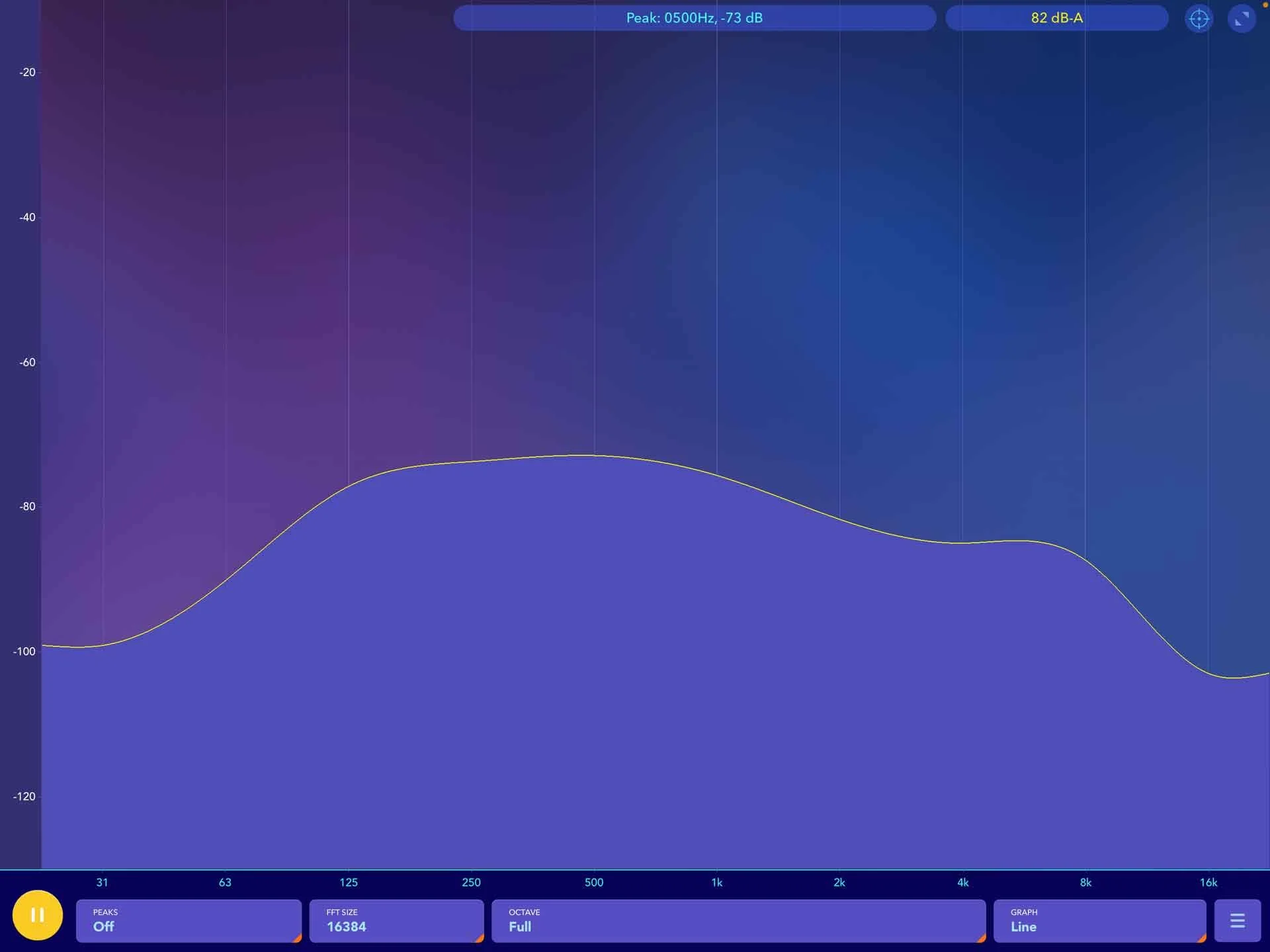
Task: Click the -100 dB axis label
Action: (x=24, y=651)
